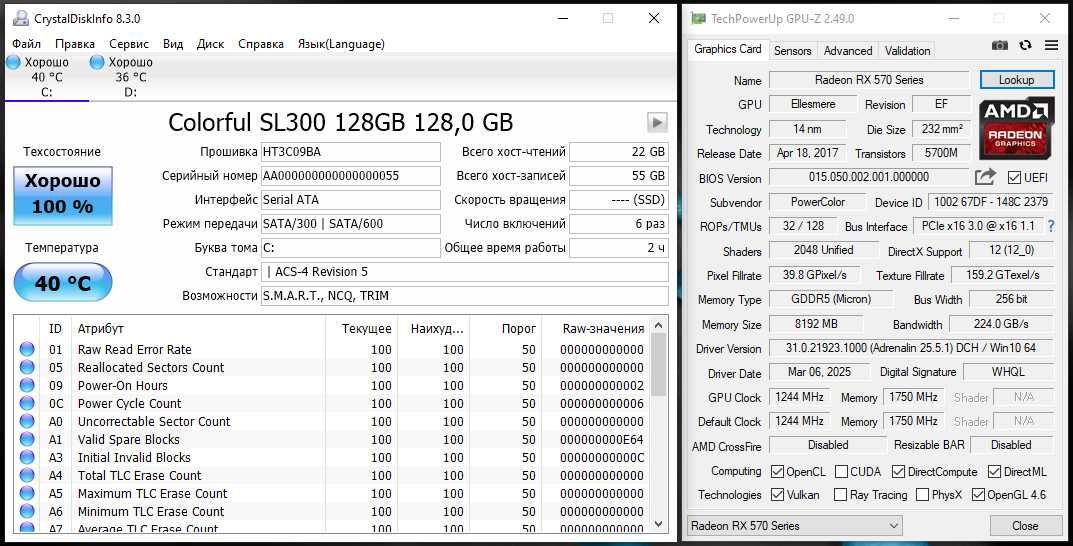
Task: Switch to the Advanced tab in GPU-Z
Action: (x=848, y=51)
